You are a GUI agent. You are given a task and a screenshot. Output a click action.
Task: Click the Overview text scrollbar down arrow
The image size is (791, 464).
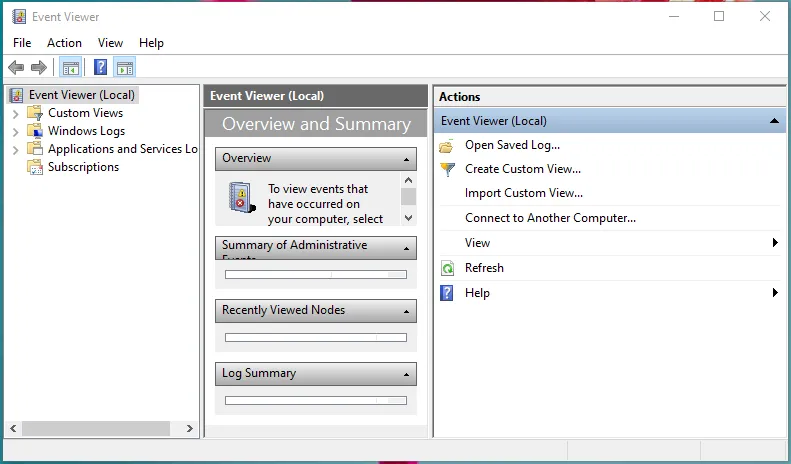[x=409, y=218]
